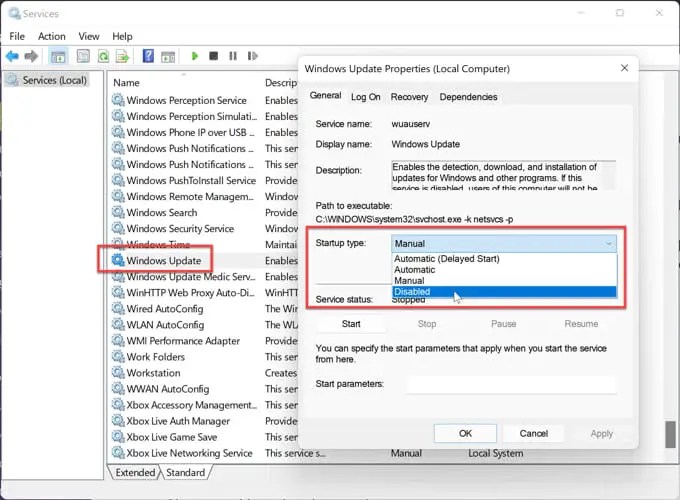Click the grayed Pause button in dialog
The height and width of the screenshot is (500, 680).
click(x=503, y=324)
